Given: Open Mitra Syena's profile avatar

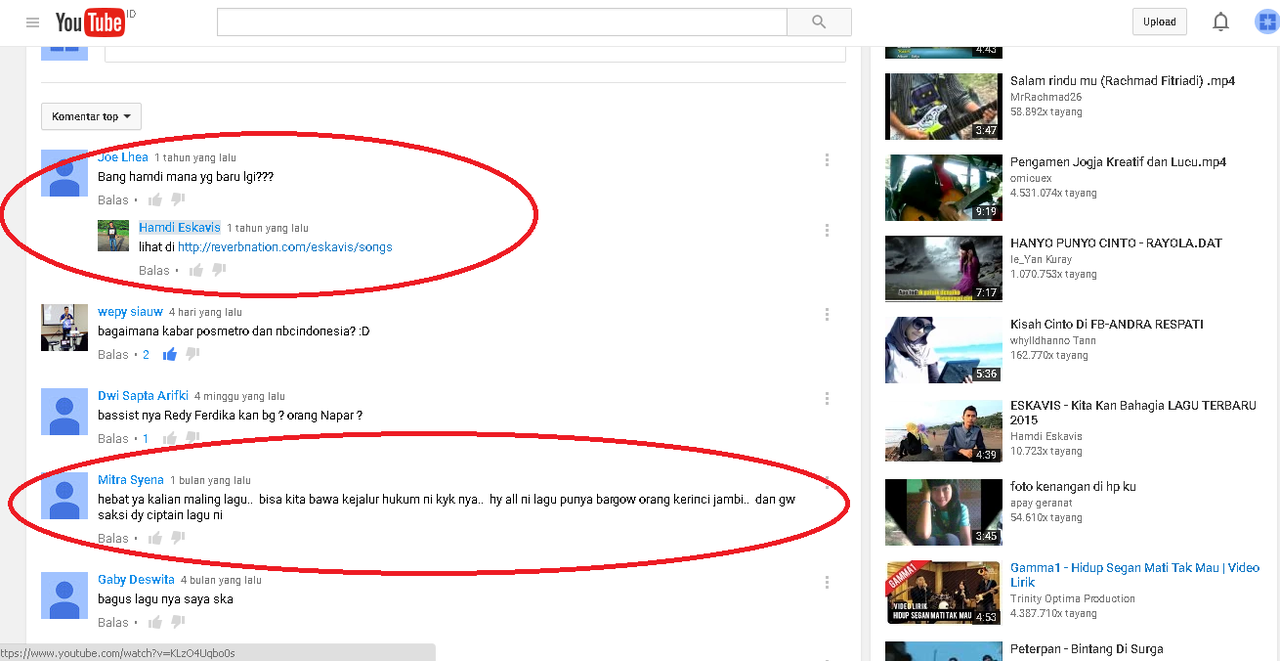Looking at the screenshot, I should click(x=65, y=496).
